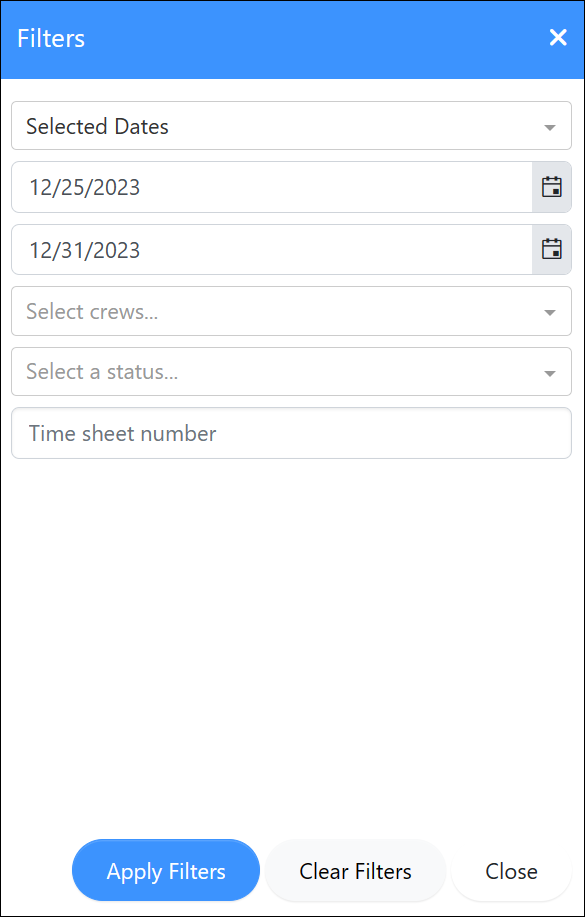Select the year portion of 12/31/2023
Screen dimensions: 585x917
click(x=114, y=250)
